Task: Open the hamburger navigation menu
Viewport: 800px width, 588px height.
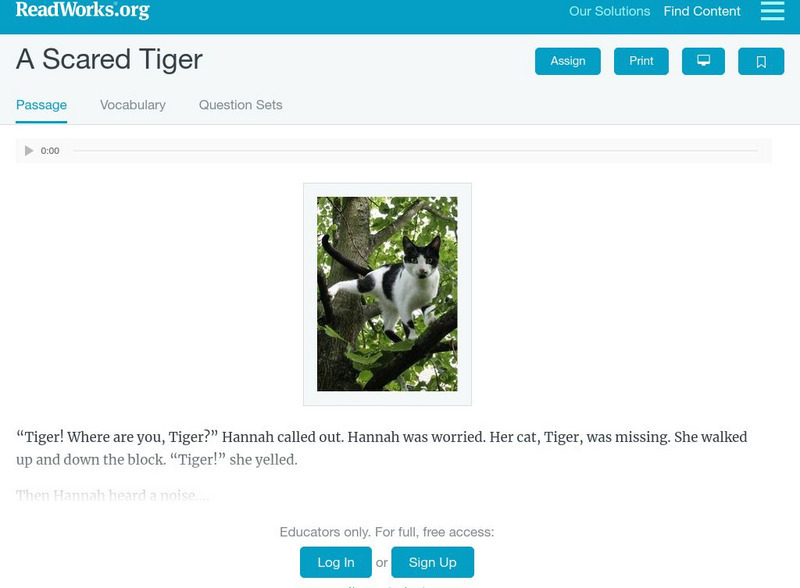Action: [771, 11]
